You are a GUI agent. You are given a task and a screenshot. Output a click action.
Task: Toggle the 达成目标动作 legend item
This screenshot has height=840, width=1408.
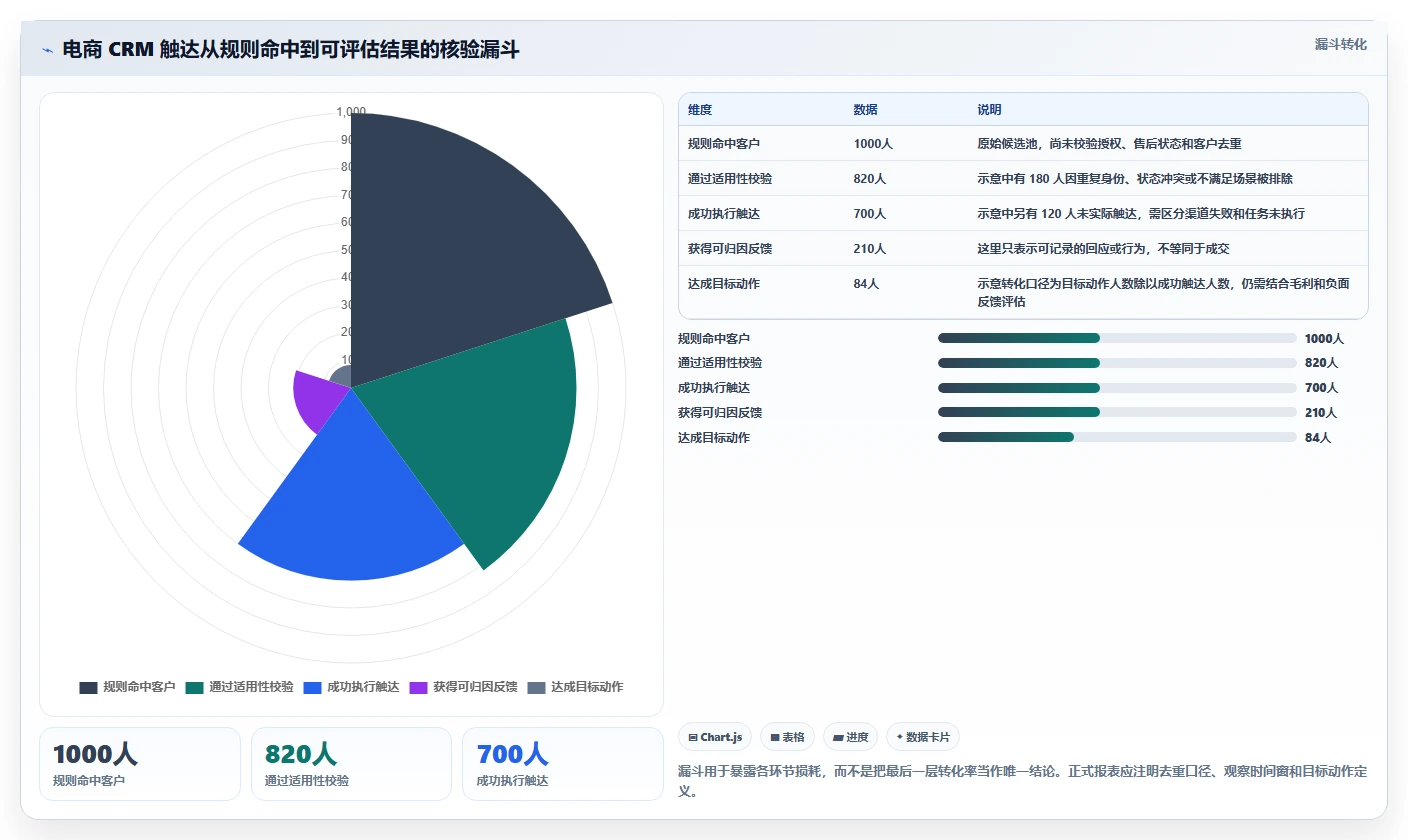pyautogui.click(x=575, y=687)
